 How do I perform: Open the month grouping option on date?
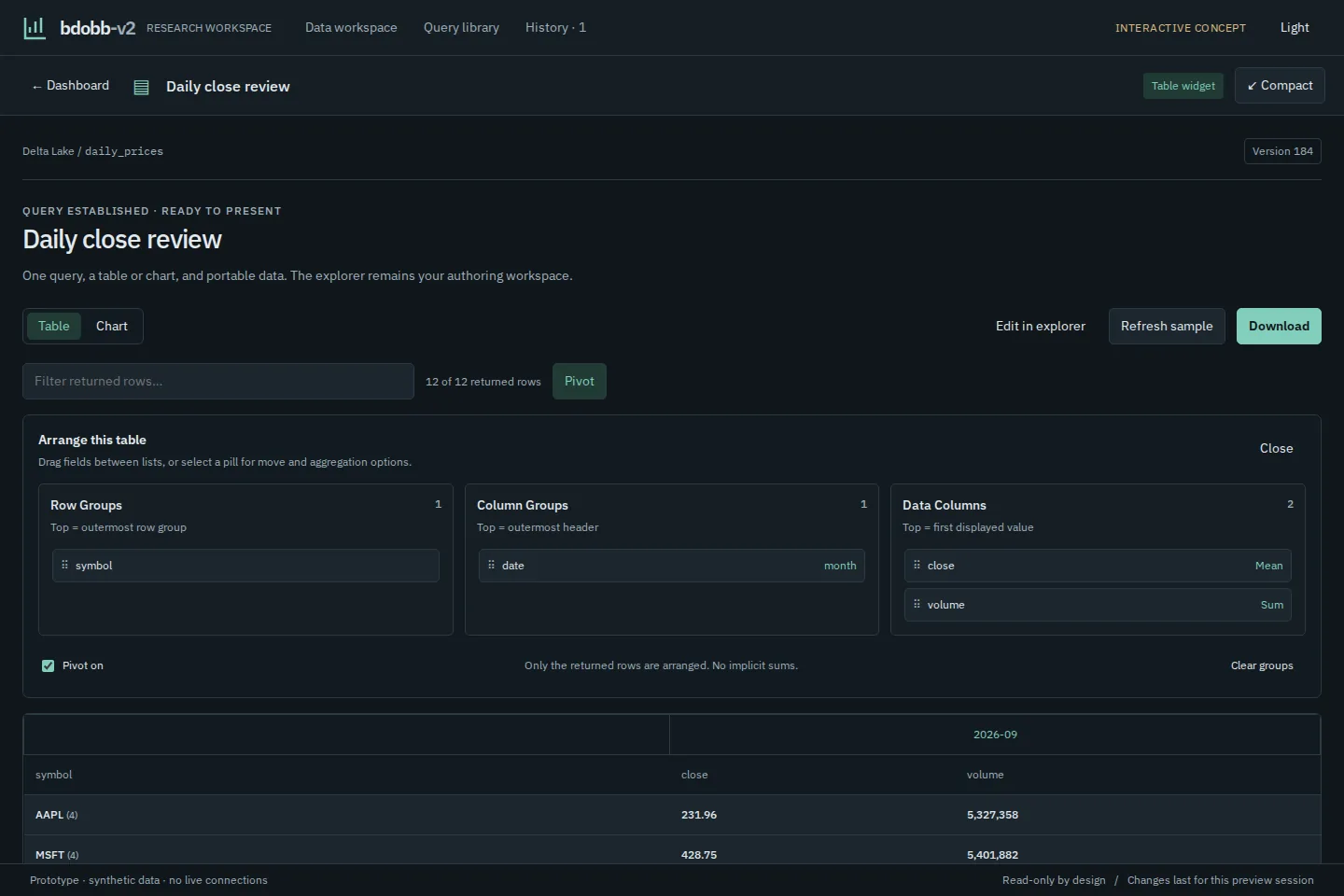pyautogui.click(x=840, y=566)
